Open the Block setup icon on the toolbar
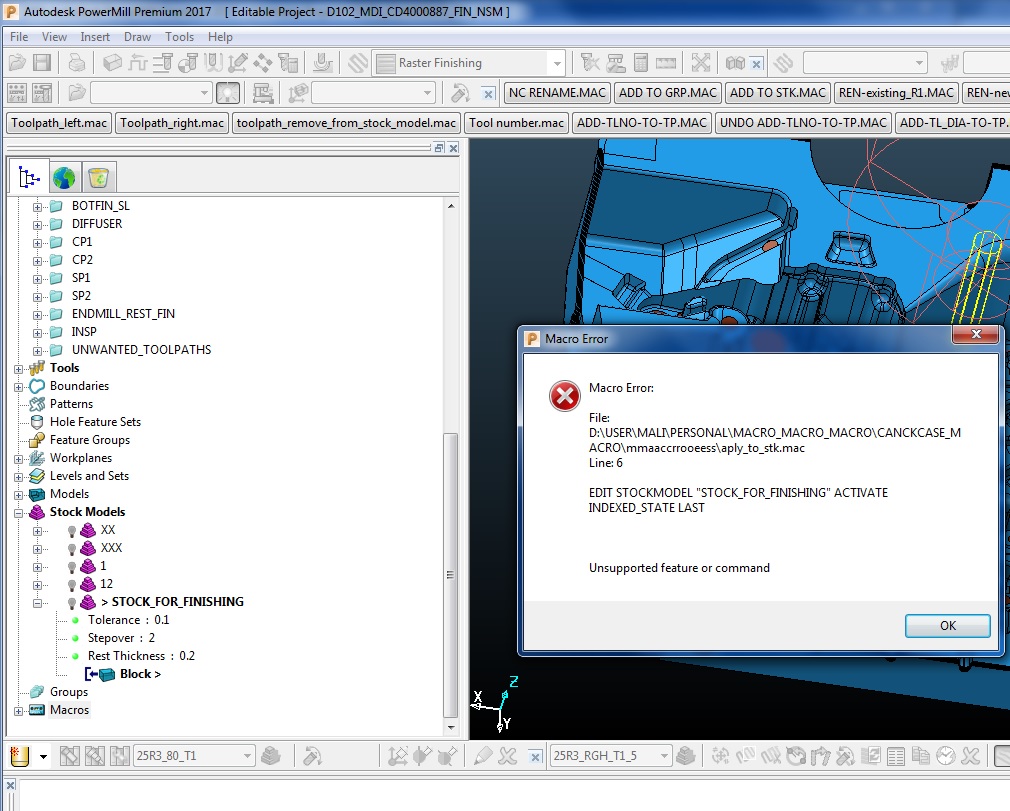The height and width of the screenshot is (811, 1010). tap(112, 62)
